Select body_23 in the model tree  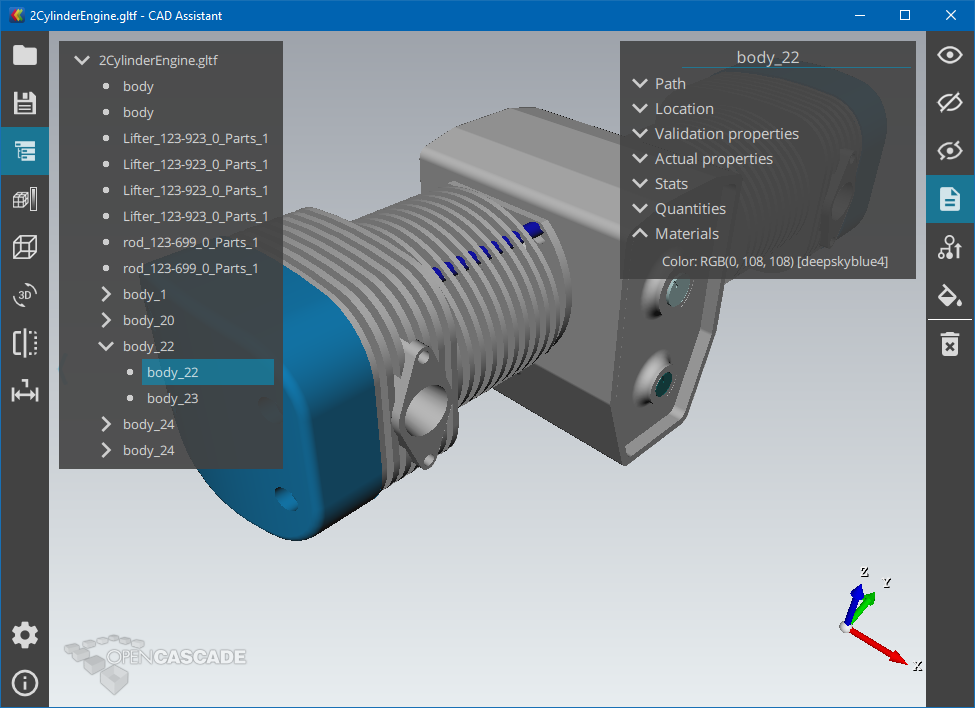172,398
